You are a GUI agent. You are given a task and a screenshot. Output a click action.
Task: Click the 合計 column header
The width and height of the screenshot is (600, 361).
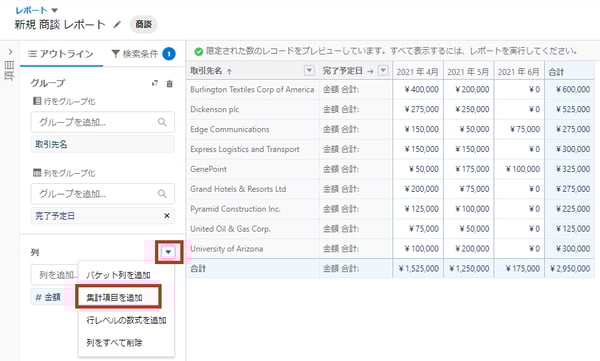569,72
